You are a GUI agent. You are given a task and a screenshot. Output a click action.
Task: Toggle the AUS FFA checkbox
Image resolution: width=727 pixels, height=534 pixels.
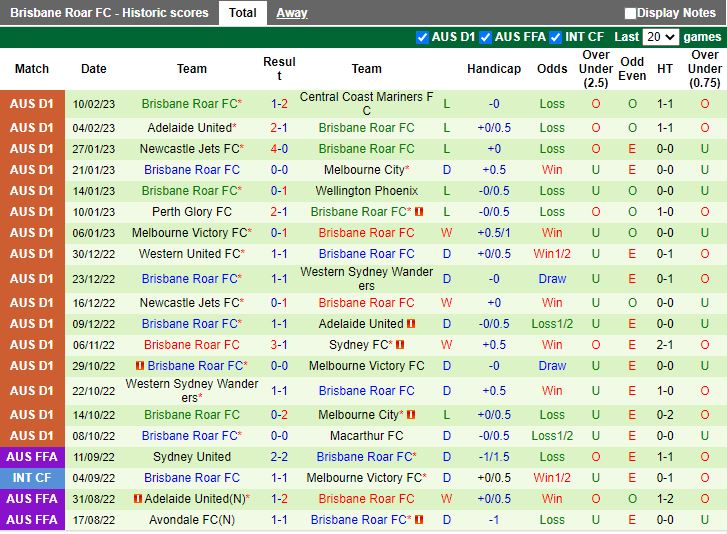(485, 37)
